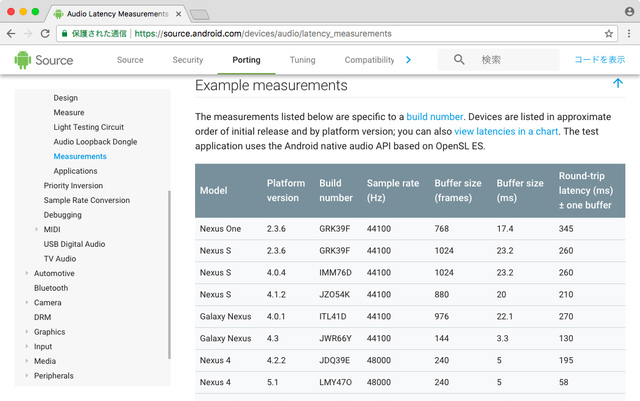This screenshot has width=640, height=401.
Task: Click the browser back arrow
Action: tap(11, 33)
